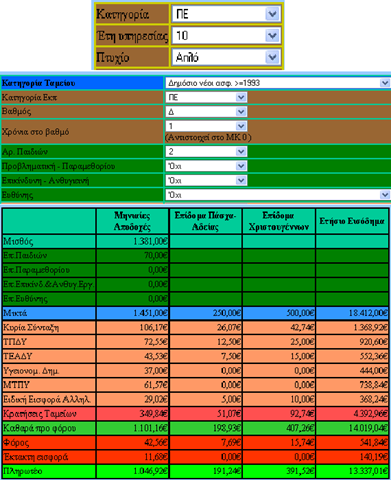Expand the Ευθύνης dropdown
Viewport: 391px width, 480px height.
click(x=277, y=195)
